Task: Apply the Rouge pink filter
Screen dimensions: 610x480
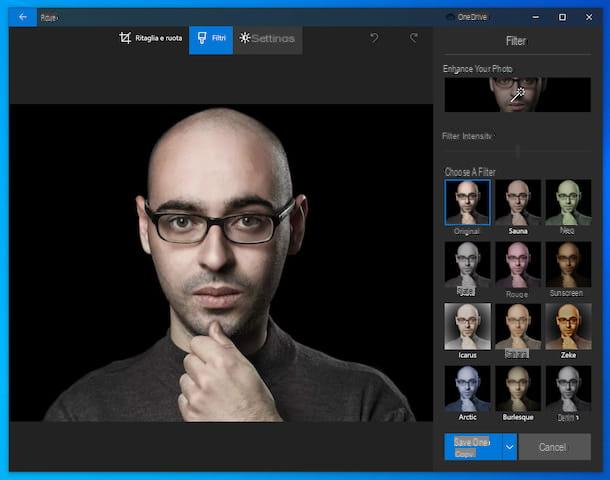Action: coord(518,265)
